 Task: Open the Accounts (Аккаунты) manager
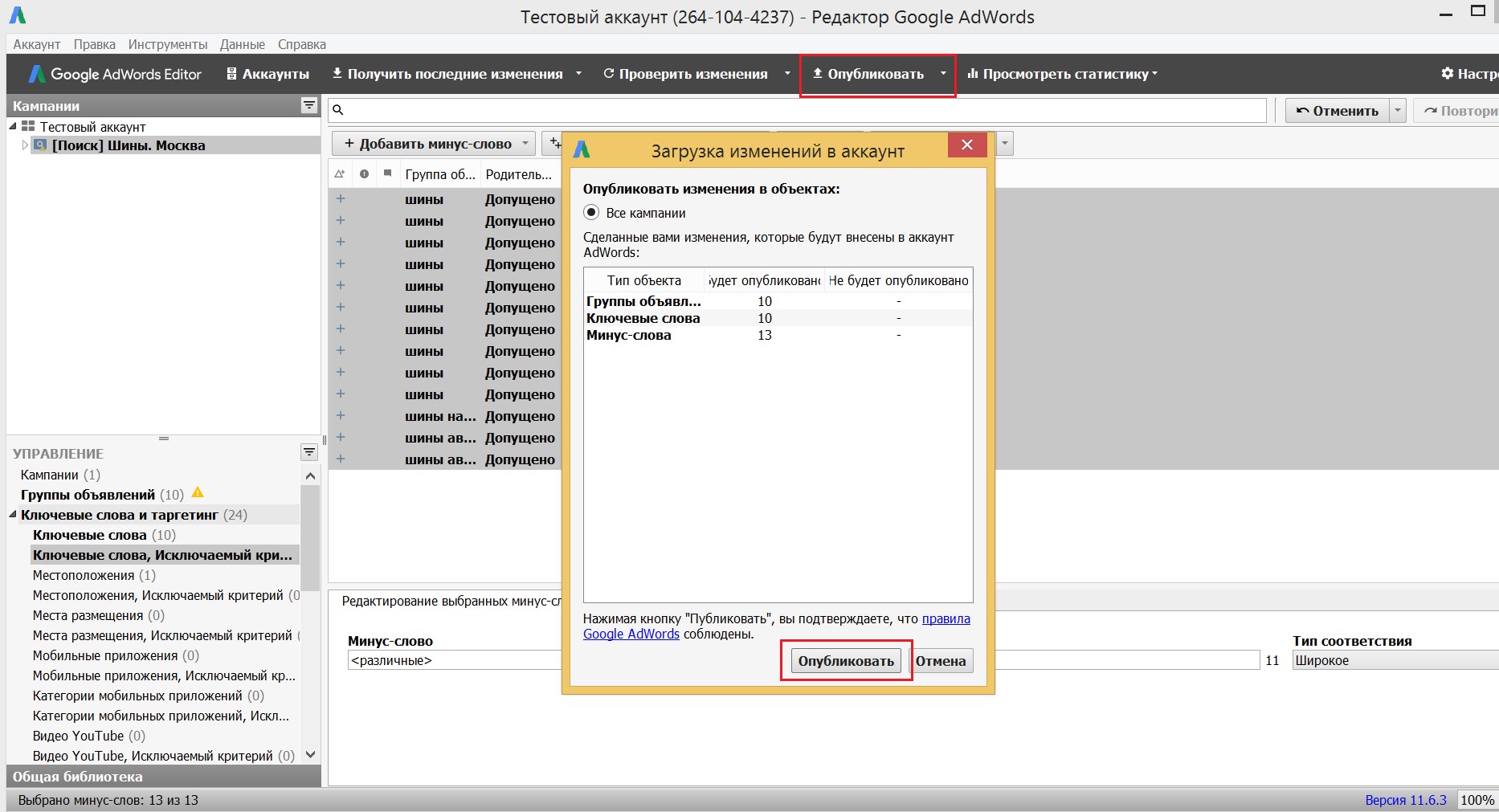268,74
